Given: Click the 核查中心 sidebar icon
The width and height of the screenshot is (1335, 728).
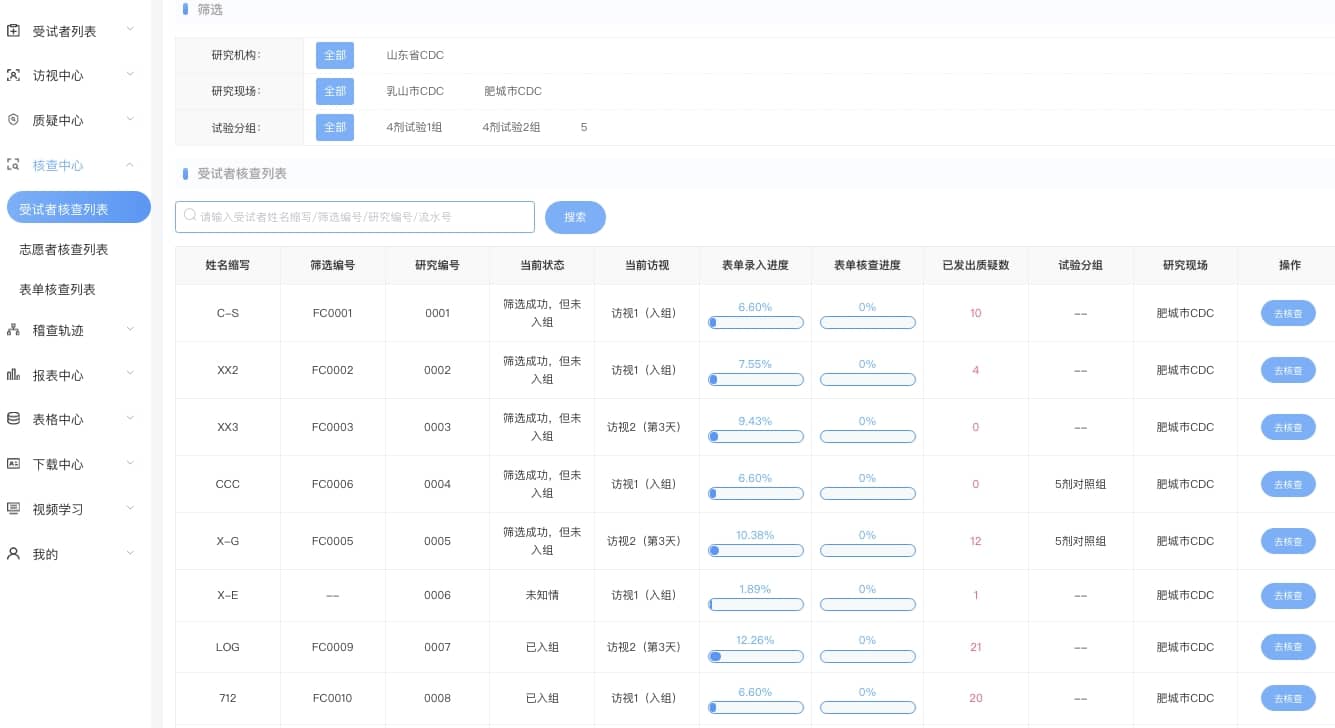Looking at the screenshot, I should click(x=13, y=165).
